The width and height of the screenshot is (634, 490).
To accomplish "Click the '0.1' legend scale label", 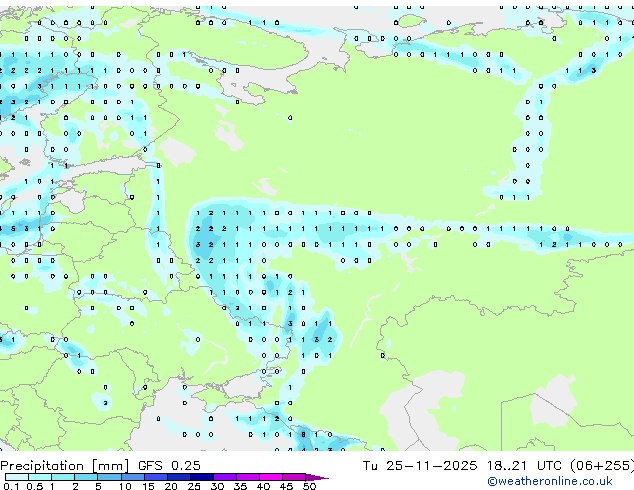I will pos(11,486).
